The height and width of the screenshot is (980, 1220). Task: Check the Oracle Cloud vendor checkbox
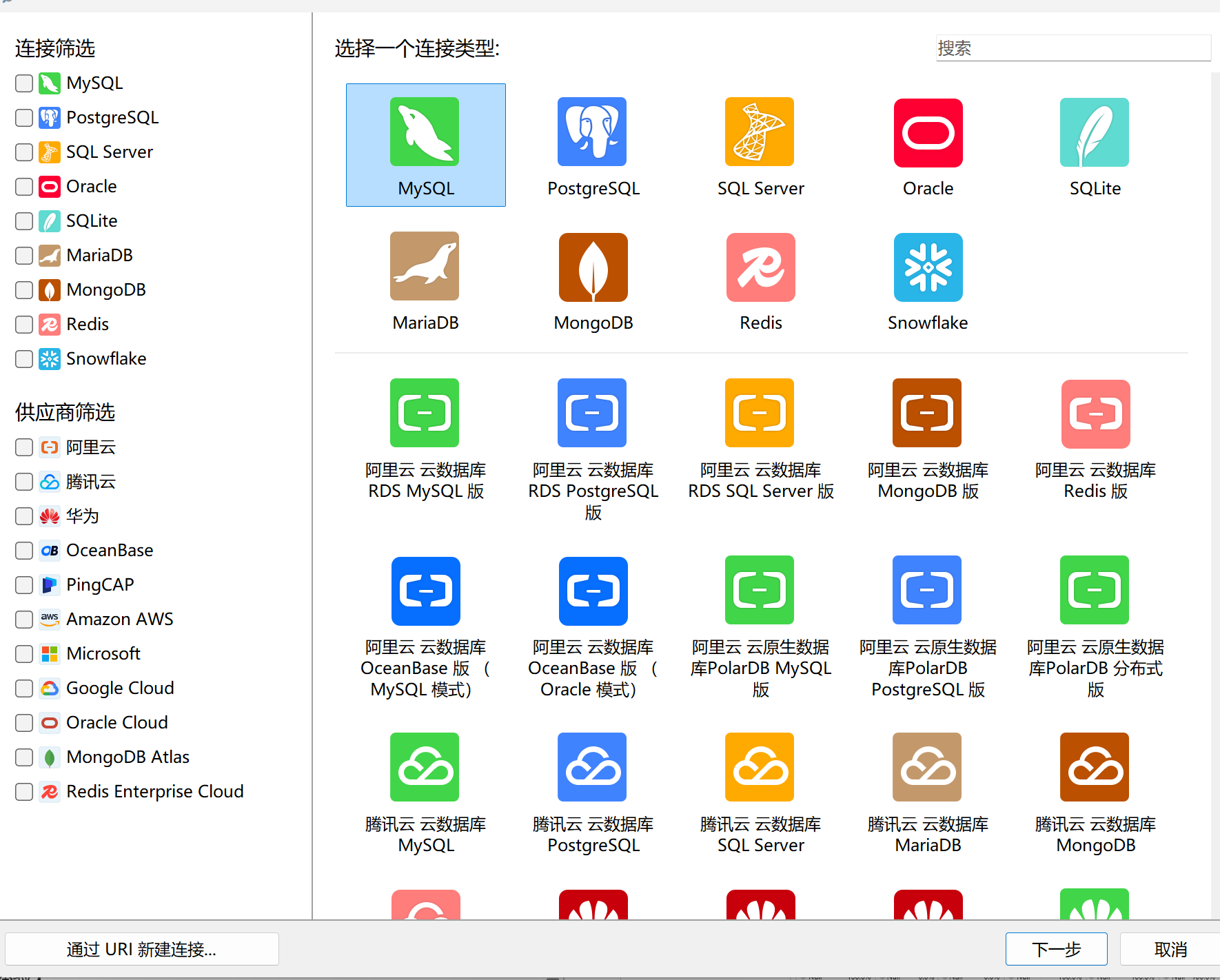coord(24,723)
